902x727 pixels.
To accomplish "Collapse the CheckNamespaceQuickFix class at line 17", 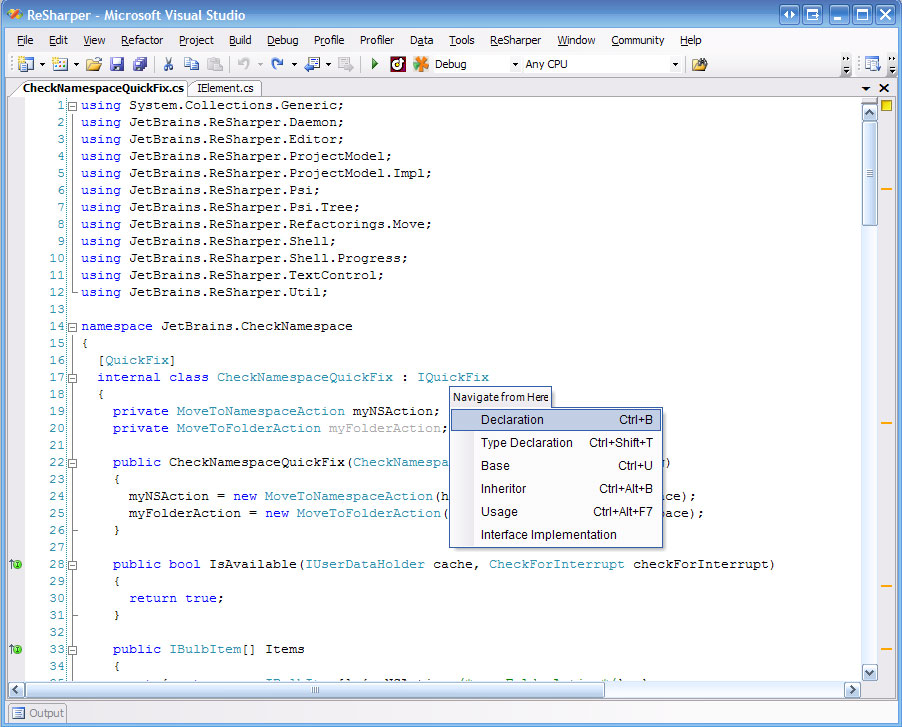I will (x=72, y=378).
